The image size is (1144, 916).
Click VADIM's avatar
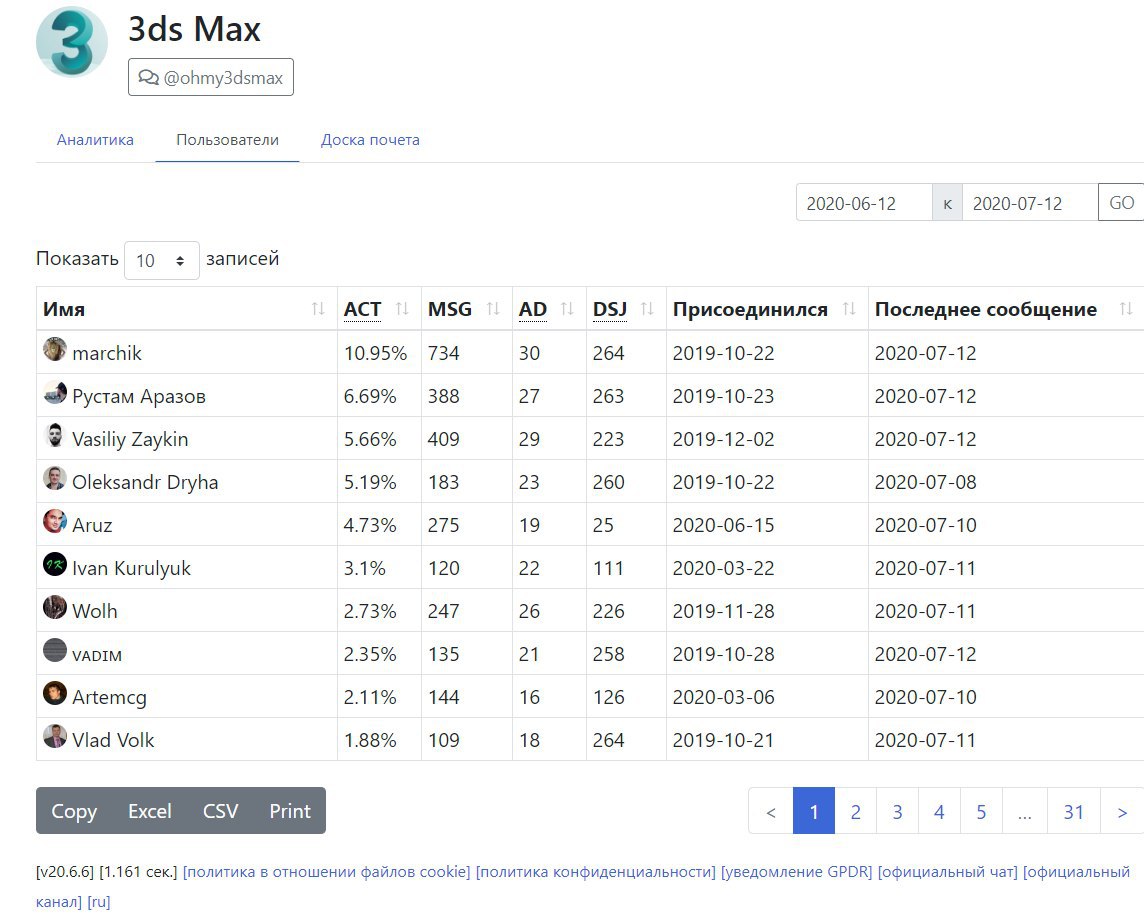tap(55, 650)
